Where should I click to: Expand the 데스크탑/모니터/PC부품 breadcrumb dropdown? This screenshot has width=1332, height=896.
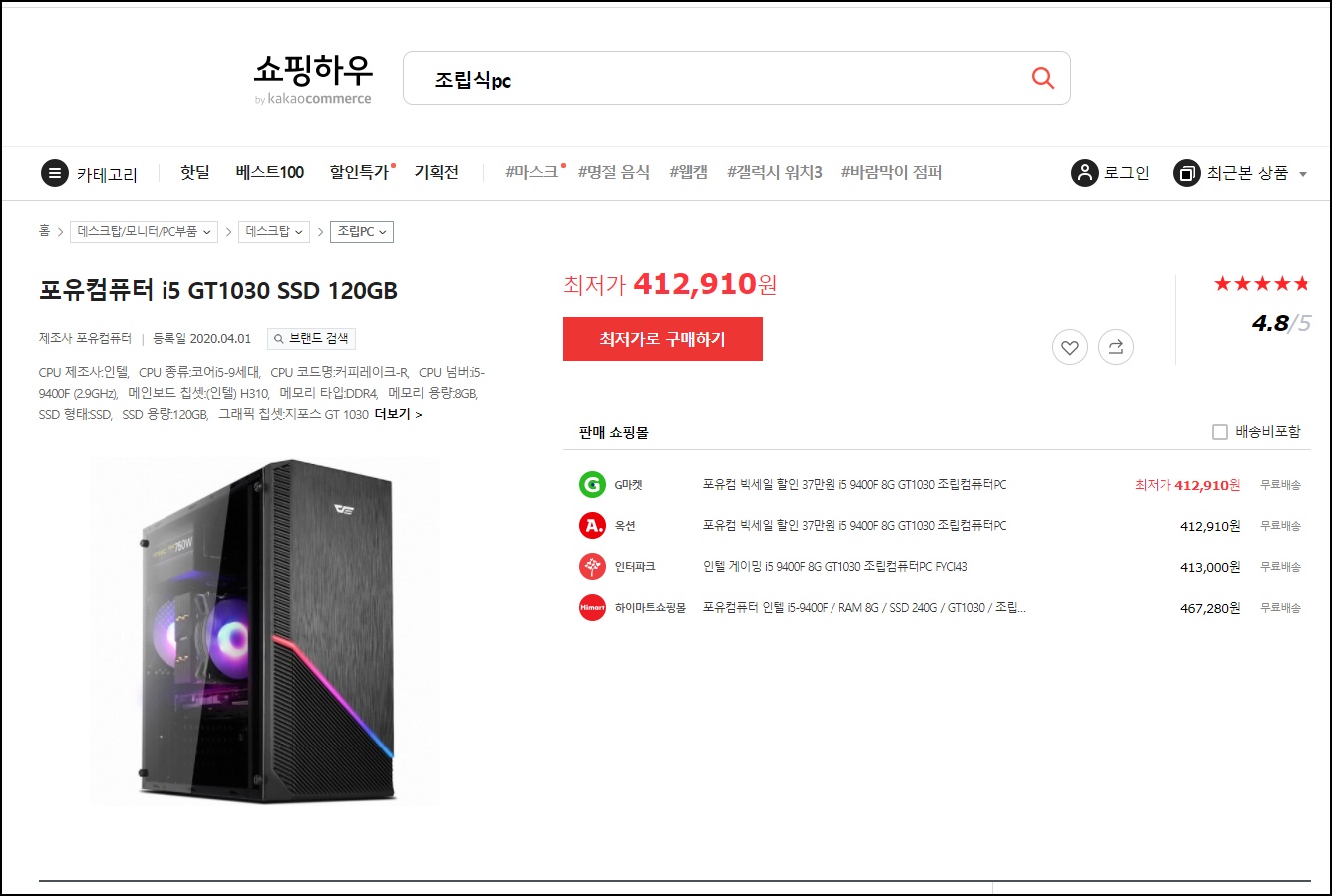pos(145,232)
